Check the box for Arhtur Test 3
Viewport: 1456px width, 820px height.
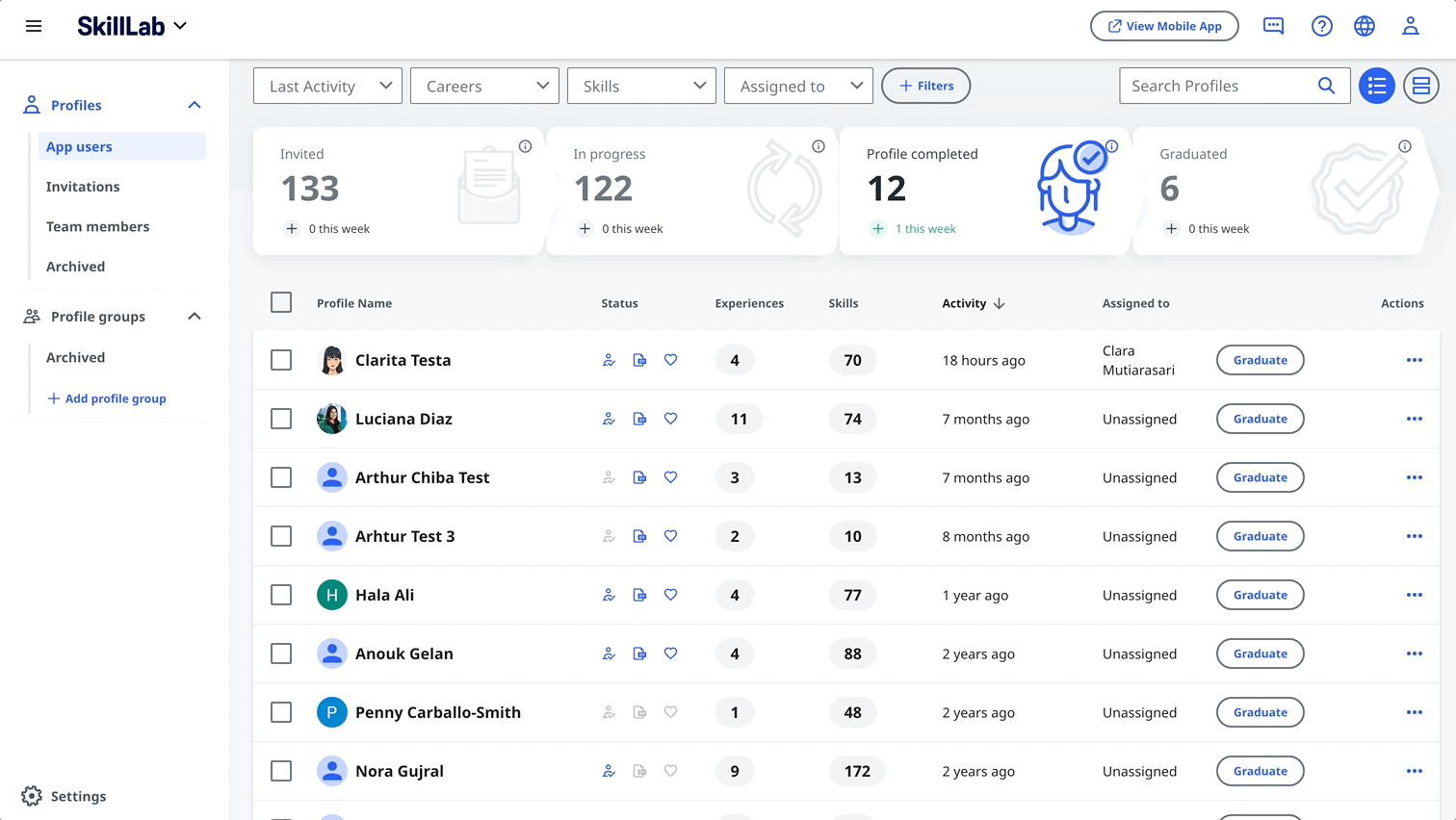(x=281, y=536)
